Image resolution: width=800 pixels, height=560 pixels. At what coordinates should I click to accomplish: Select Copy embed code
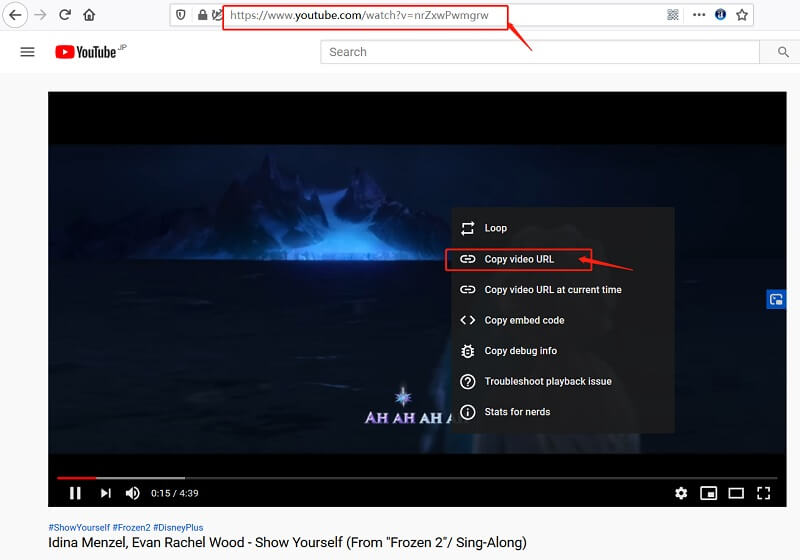tap(563, 320)
